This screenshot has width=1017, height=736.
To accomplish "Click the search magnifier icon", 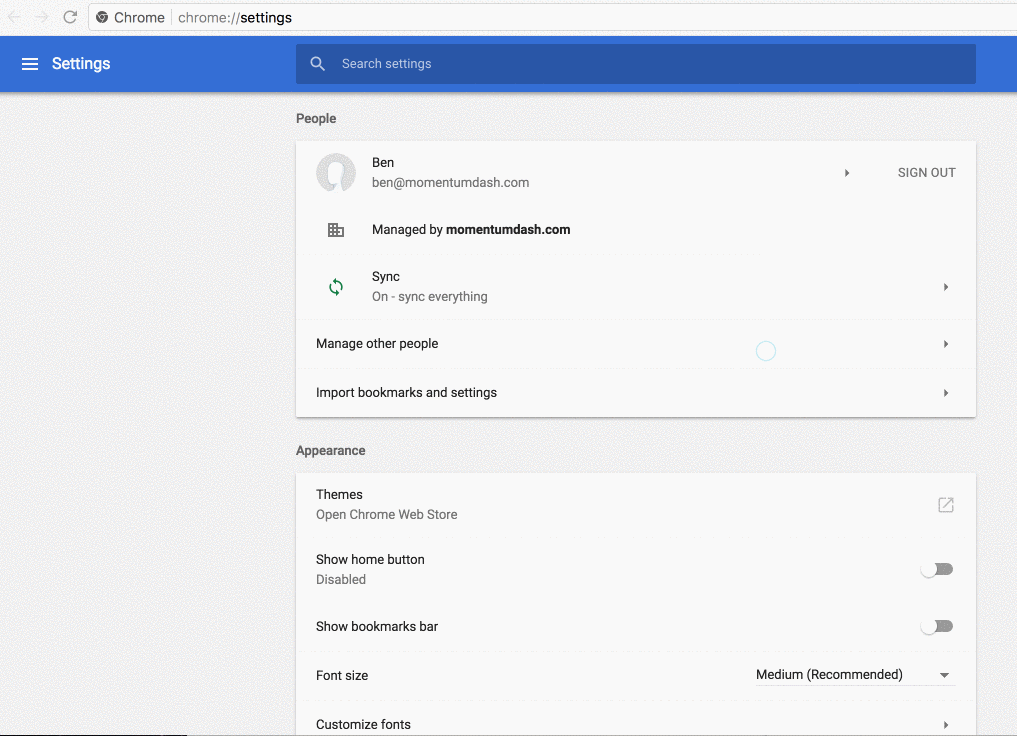I will [x=317, y=64].
